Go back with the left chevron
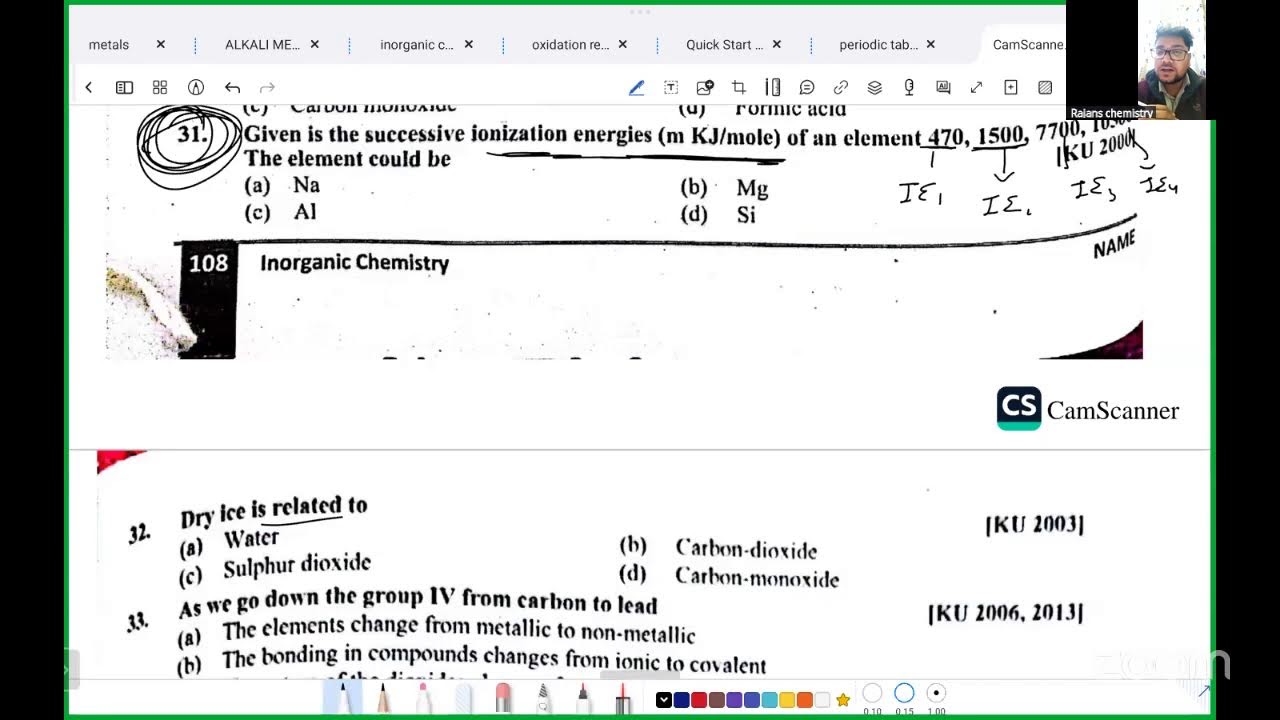1280x720 pixels. click(88, 87)
